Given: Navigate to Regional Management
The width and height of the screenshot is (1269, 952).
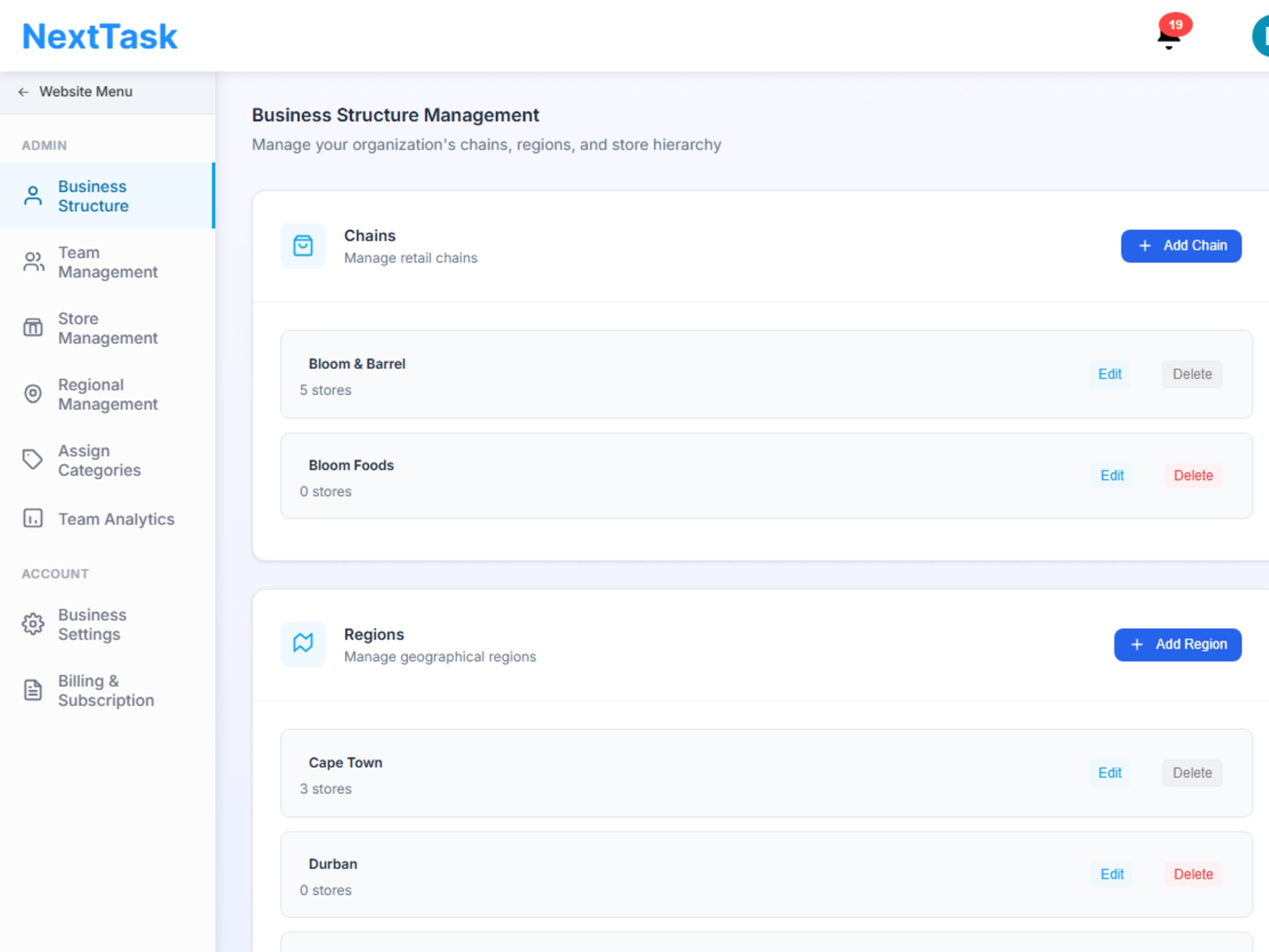Looking at the screenshot, I should pyautogui.click(x=107, y=394).
